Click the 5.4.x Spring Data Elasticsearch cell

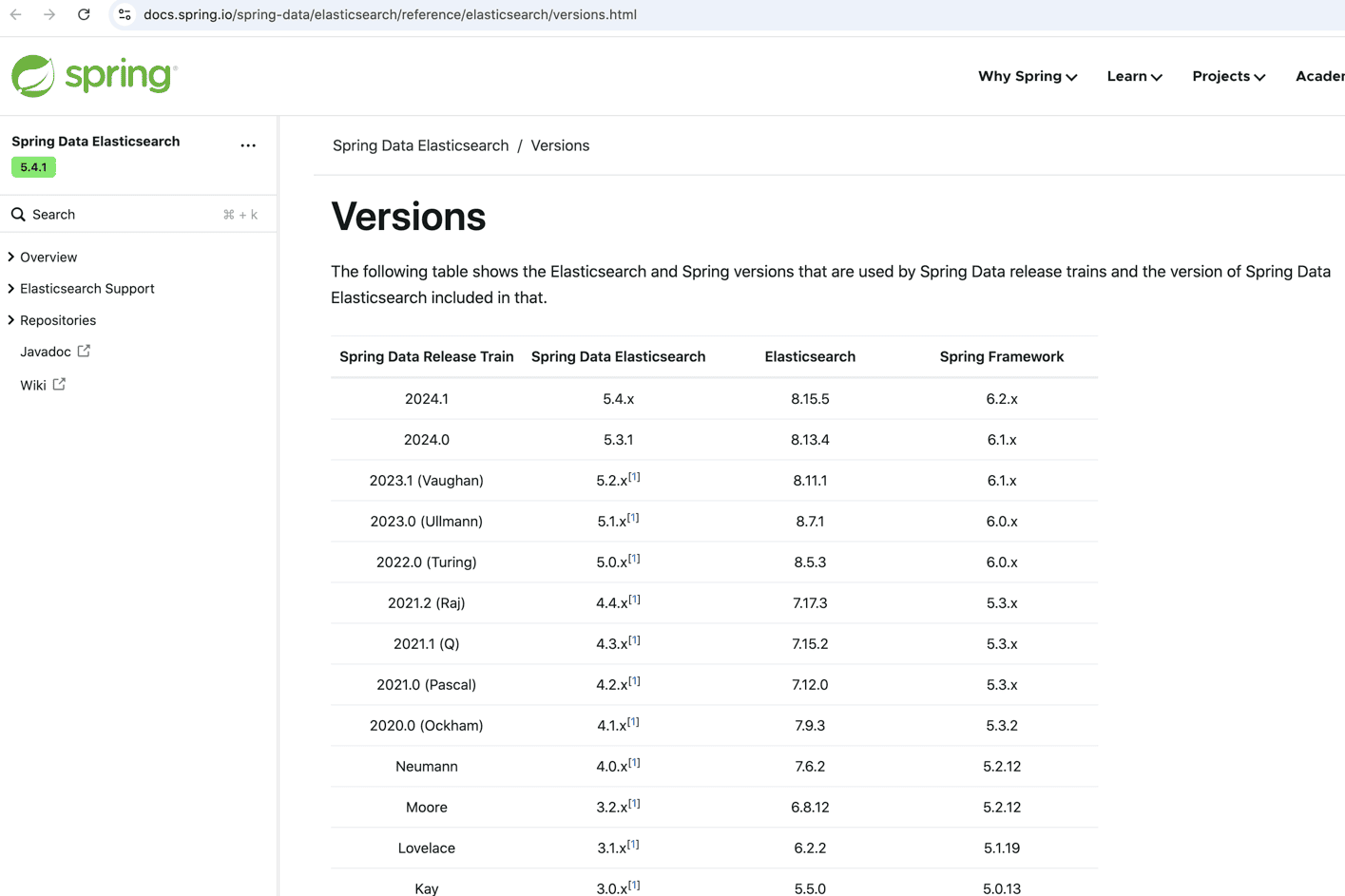(x=619, y=399)
